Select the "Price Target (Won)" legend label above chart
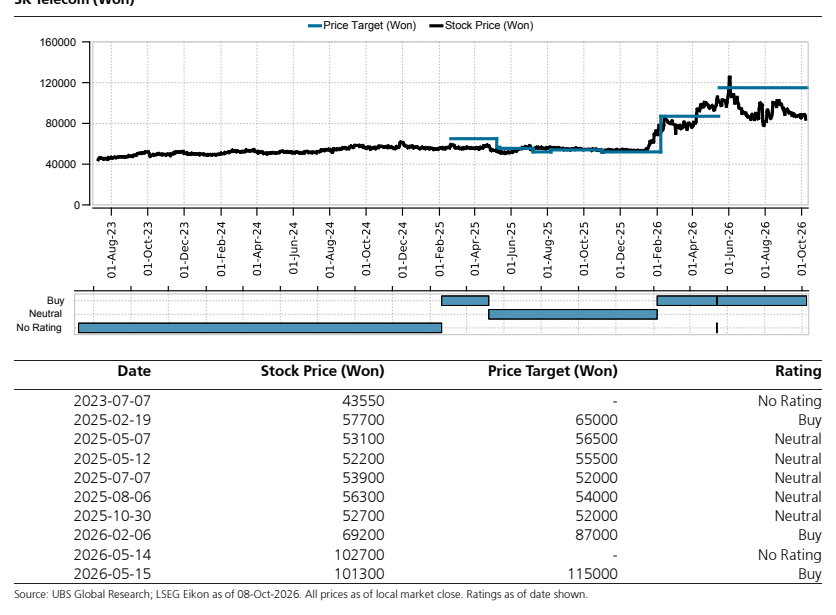The height and width of the screenshot is (615, 836). click(369, 26)
